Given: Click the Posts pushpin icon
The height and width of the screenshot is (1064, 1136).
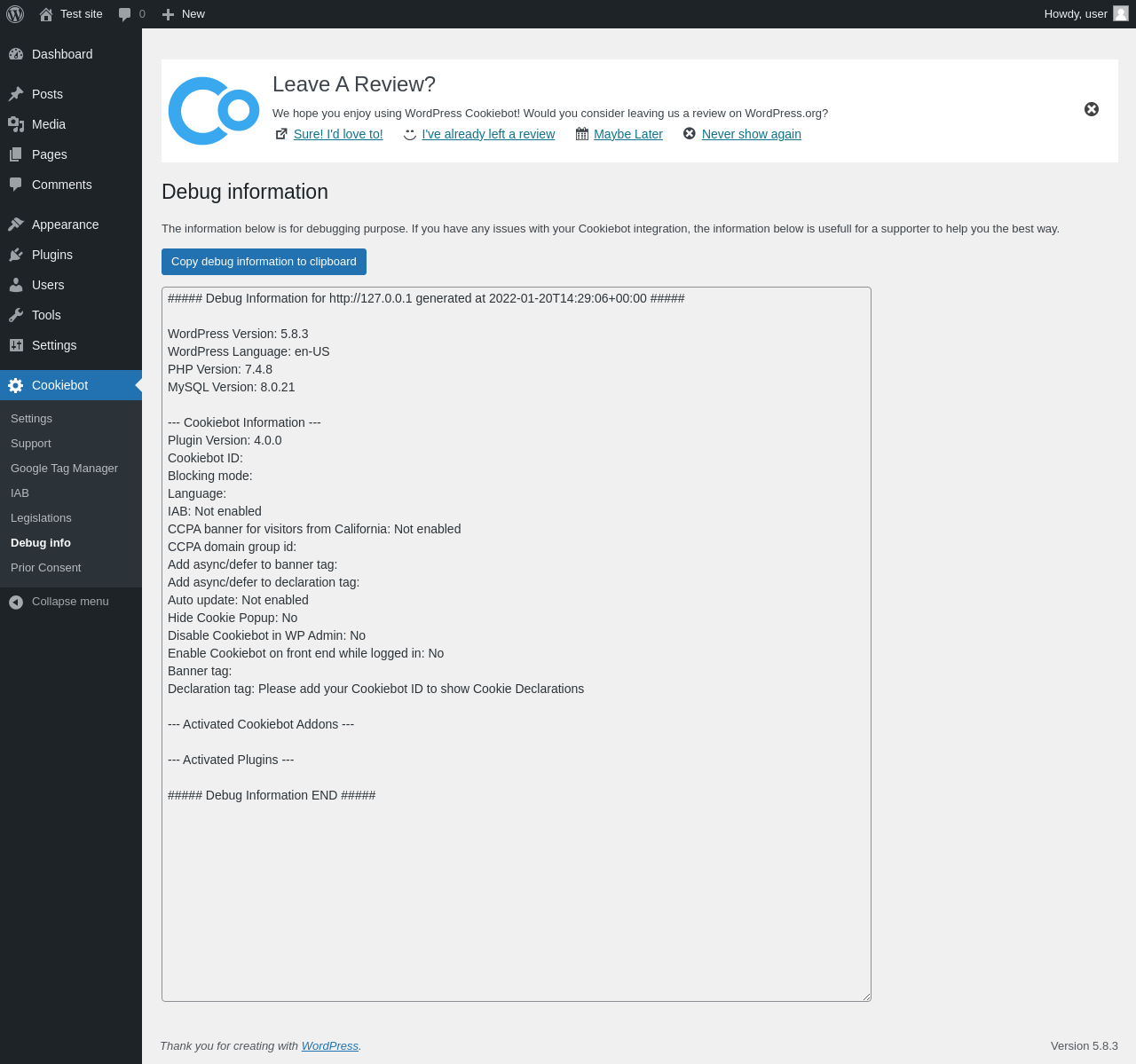Looking at the screenshot, I should tap(16, 94).
